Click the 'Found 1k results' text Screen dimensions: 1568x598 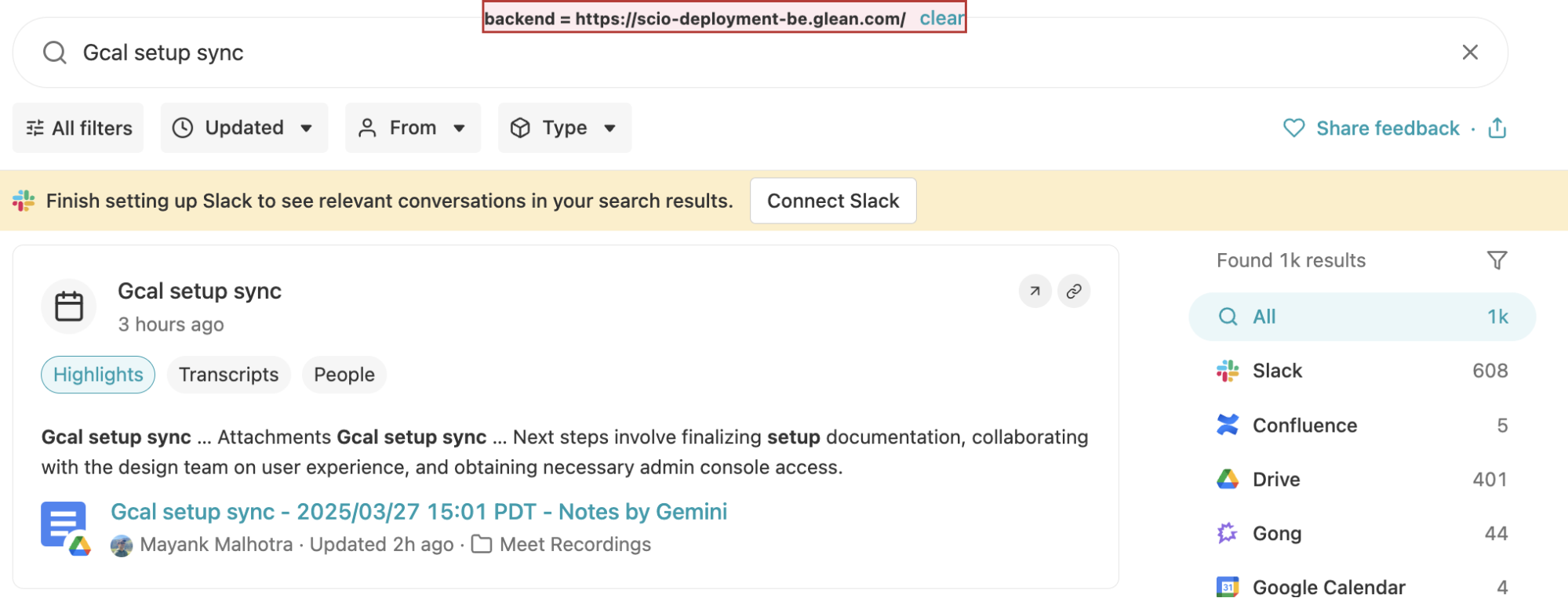tap(1291, 260)
